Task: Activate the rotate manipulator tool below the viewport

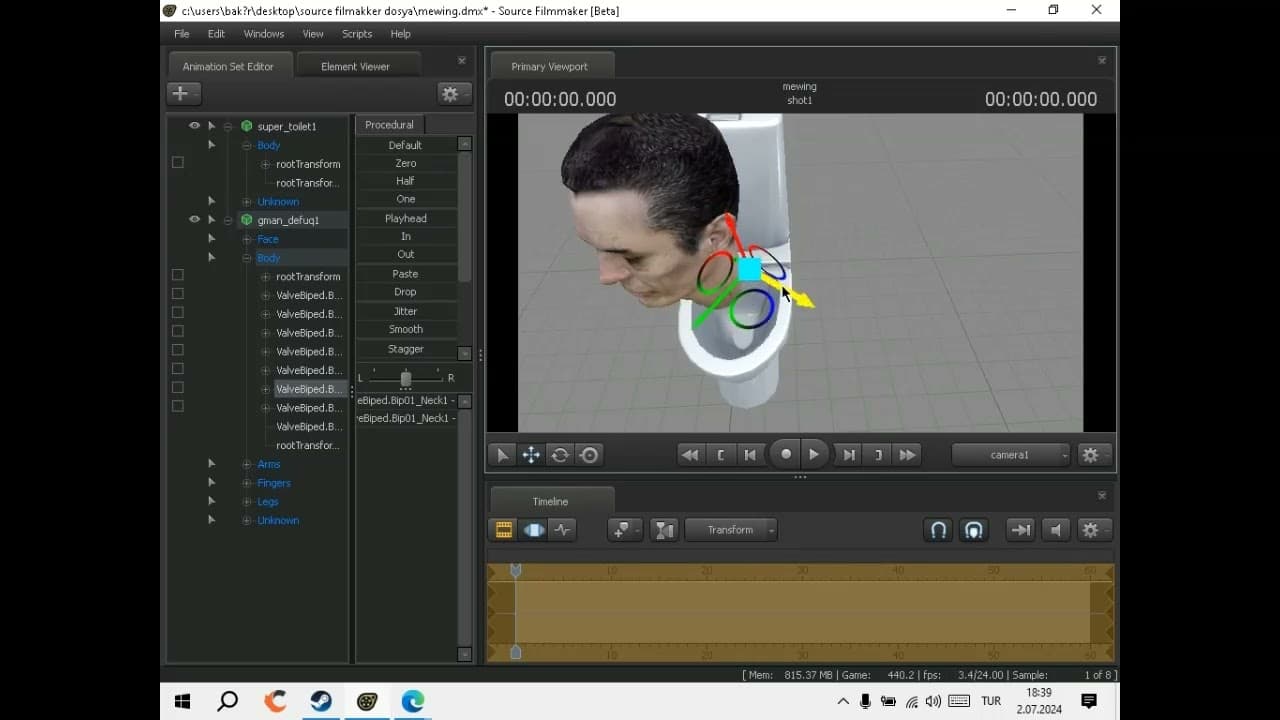Action: (560, 455)
